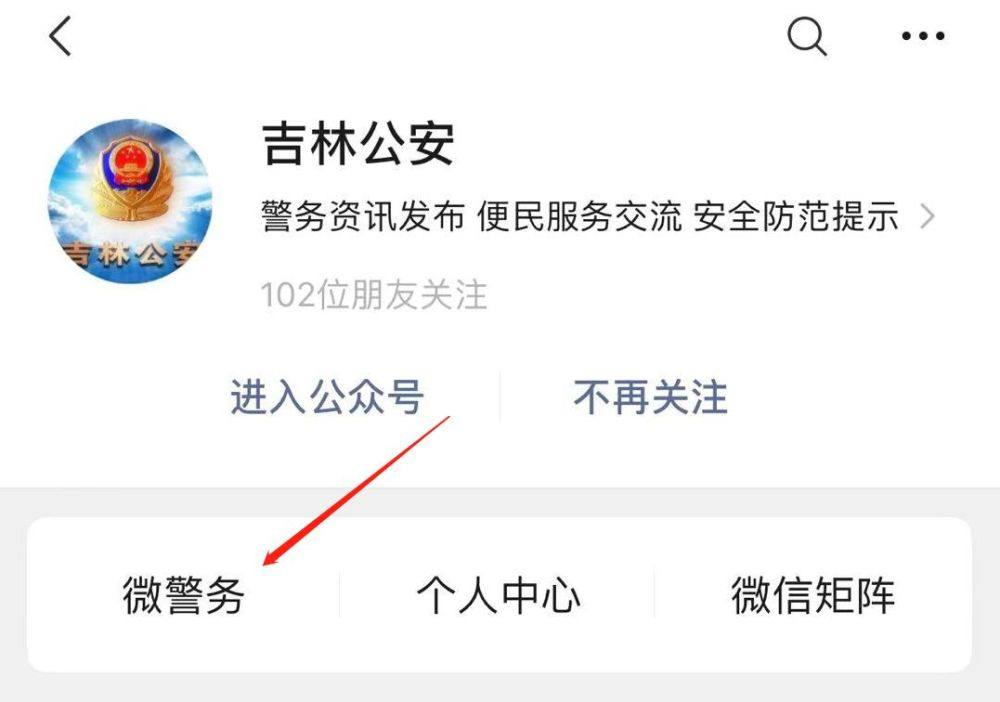Tap the 吉林公安 banner inside the avatar
Screen dimensions: 1000x702
(x=131, y=254)
